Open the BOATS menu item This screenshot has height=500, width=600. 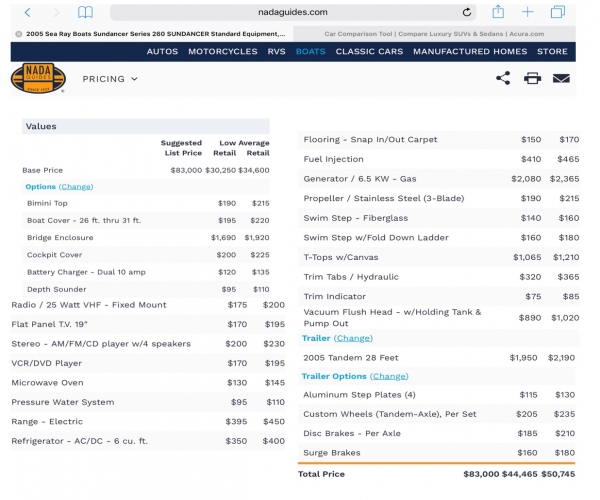[310, 52]
